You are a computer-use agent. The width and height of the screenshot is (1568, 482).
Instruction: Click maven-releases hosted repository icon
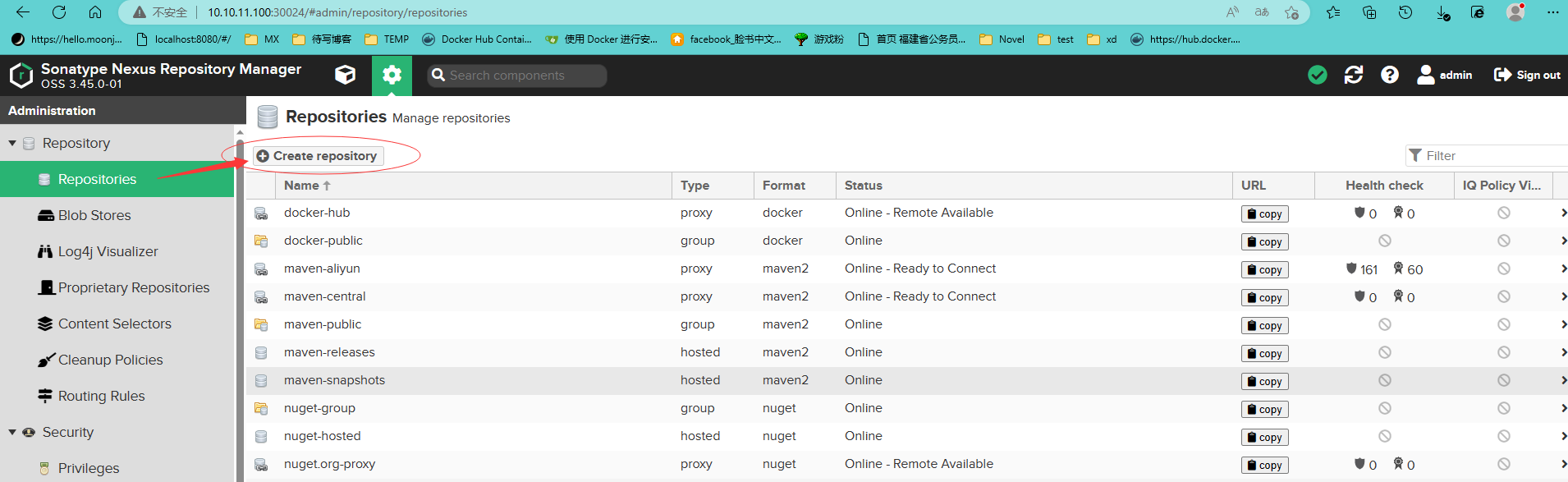[x=261, y=353]
